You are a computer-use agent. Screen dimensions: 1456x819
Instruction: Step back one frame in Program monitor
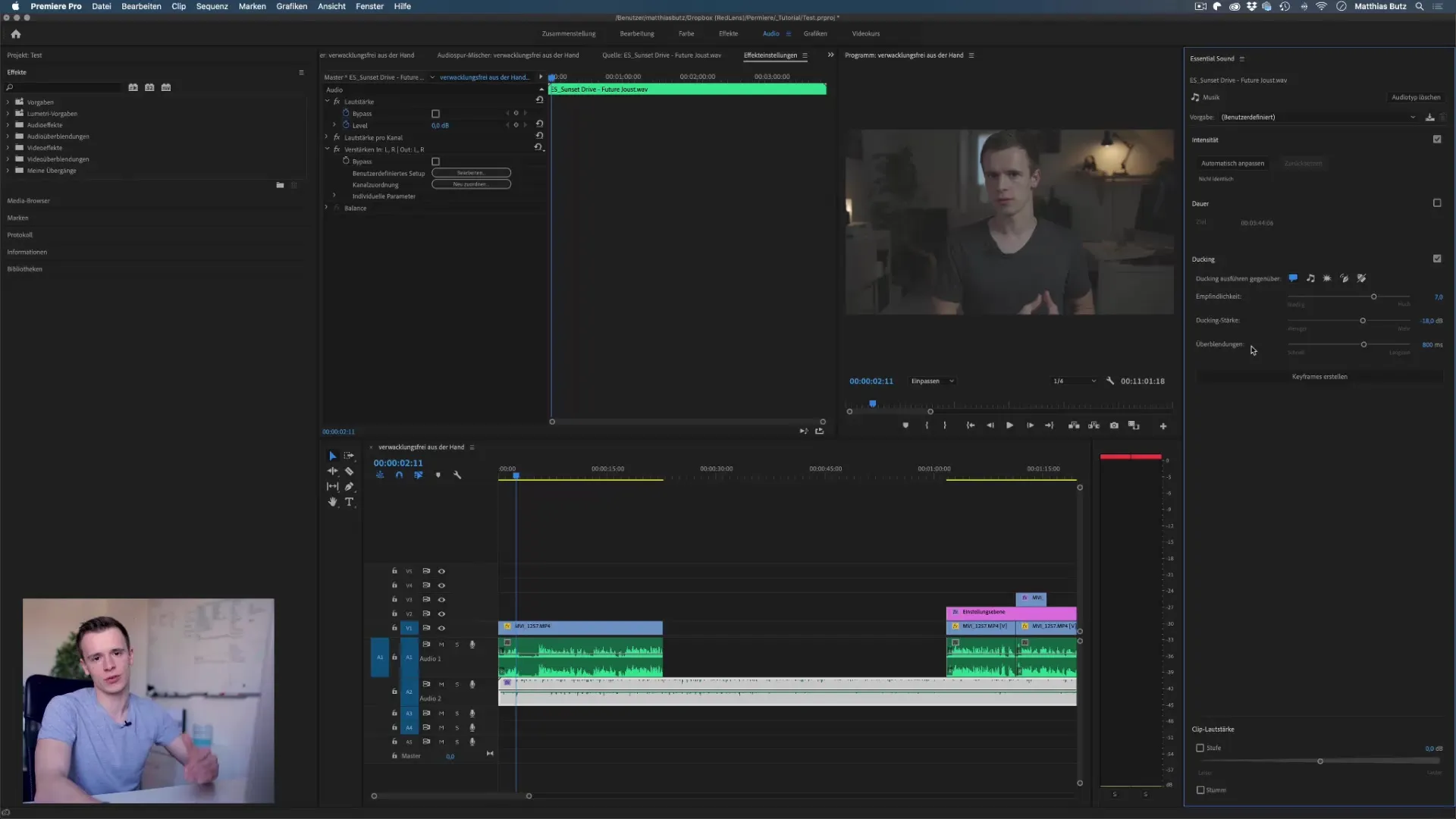coord(990,425)
